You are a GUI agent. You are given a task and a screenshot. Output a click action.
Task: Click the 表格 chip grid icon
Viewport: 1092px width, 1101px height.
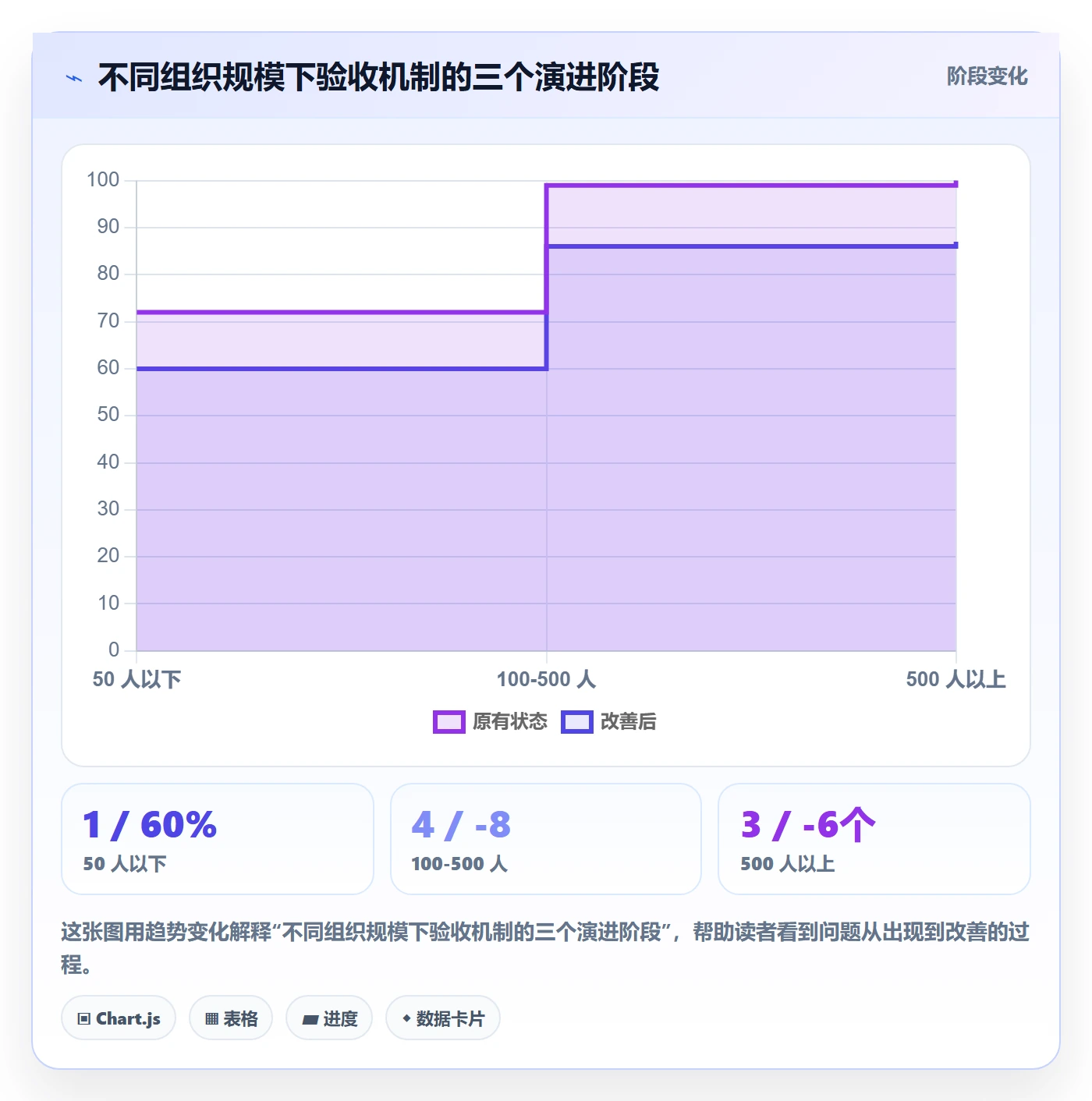click(211, 1018)
